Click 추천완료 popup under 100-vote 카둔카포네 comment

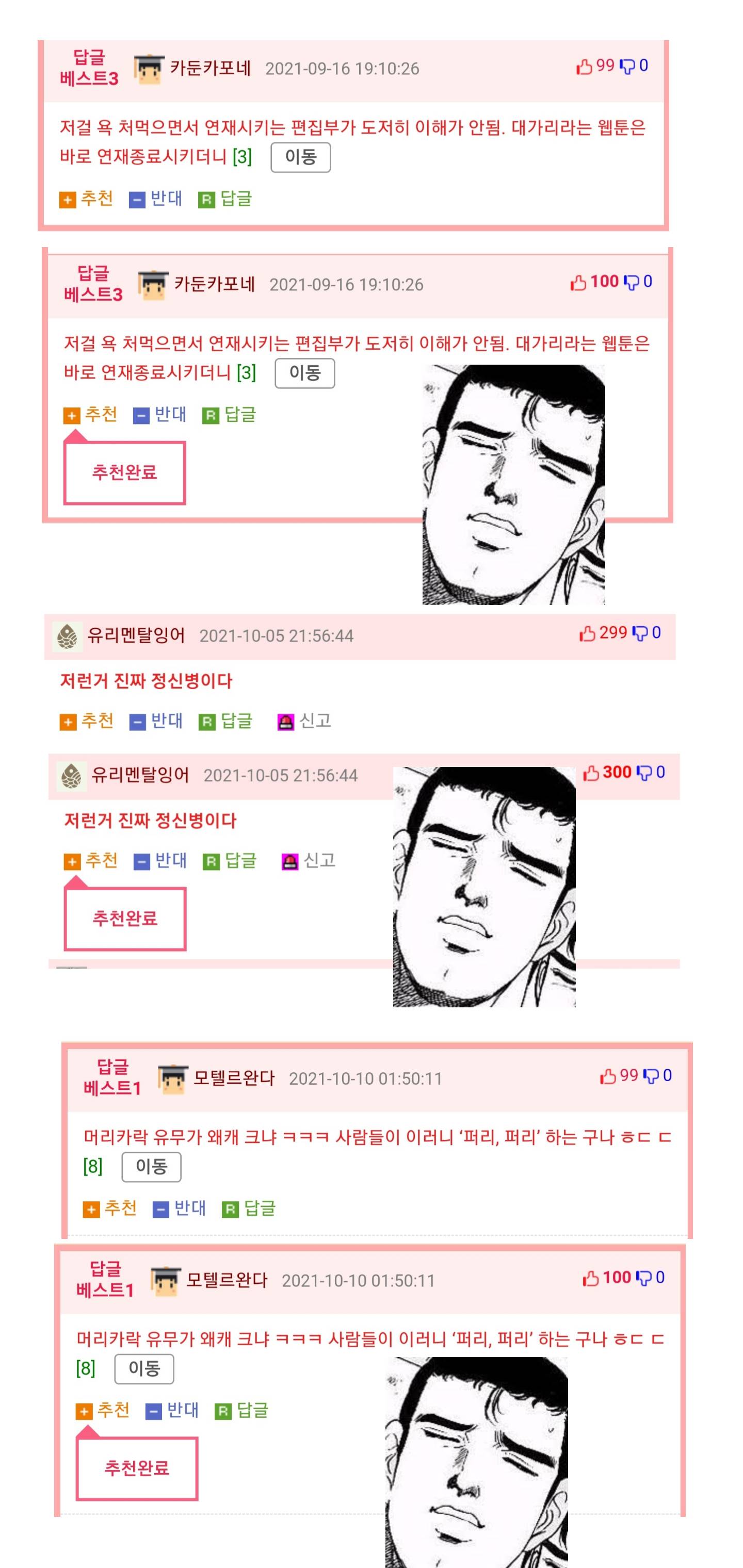(x=125, y=473)
